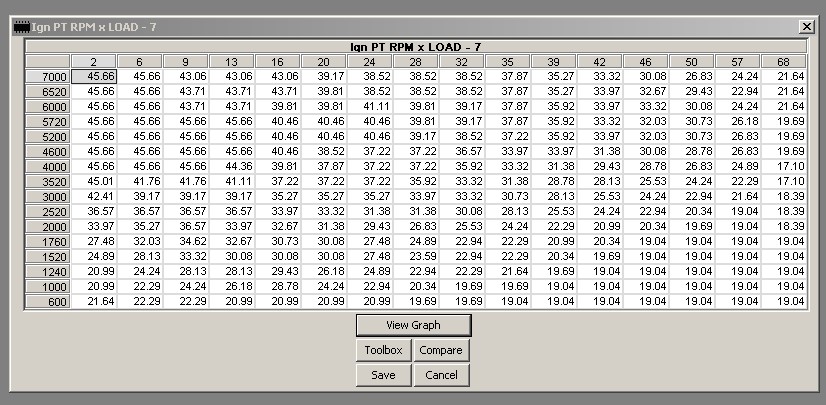Click cell 20.99 at 2000 RPM, load 42

599,226
